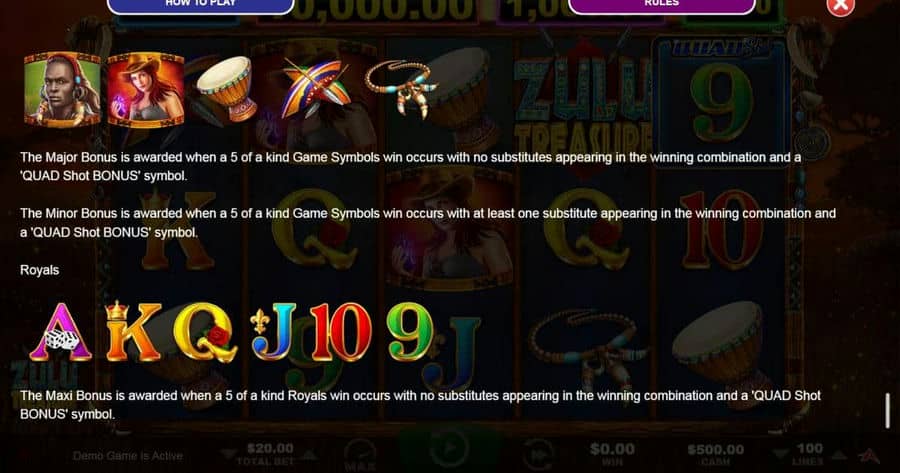The height and width of the screenshot is (473, 900).
Task: Click the red 10 royal symbol
Action: point(340,332)
